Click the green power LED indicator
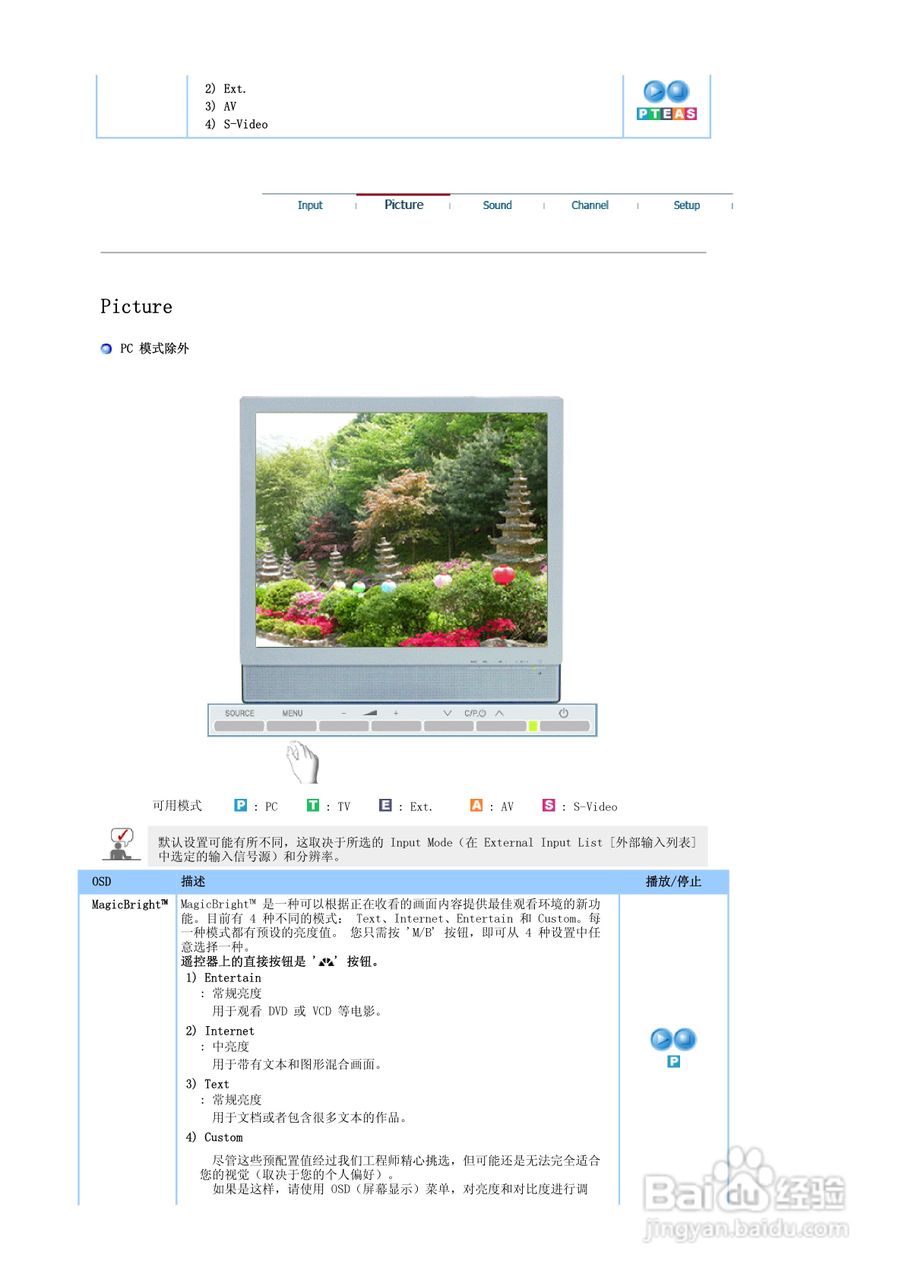 point(533,726)
